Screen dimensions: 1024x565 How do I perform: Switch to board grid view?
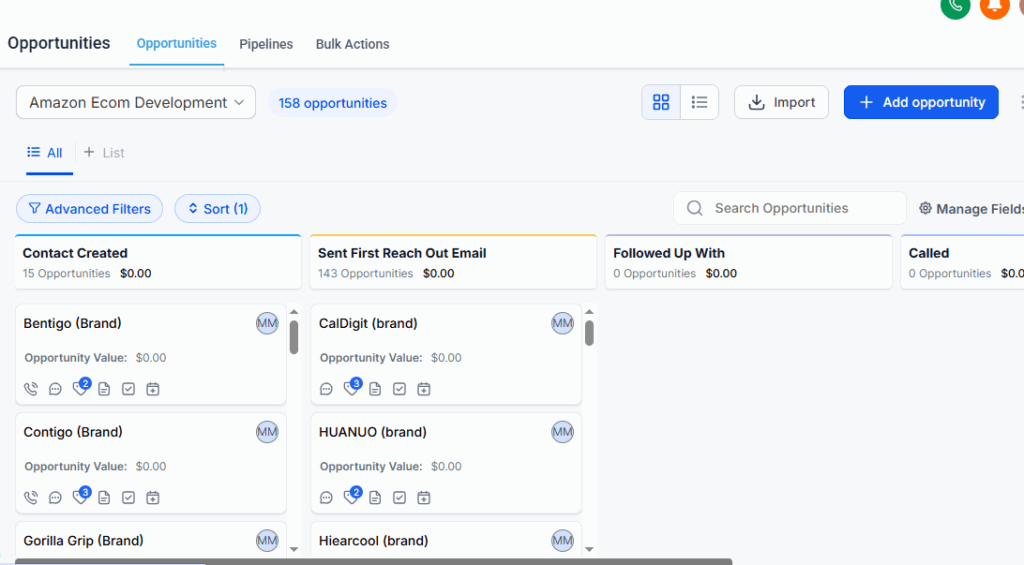point(661,102)
